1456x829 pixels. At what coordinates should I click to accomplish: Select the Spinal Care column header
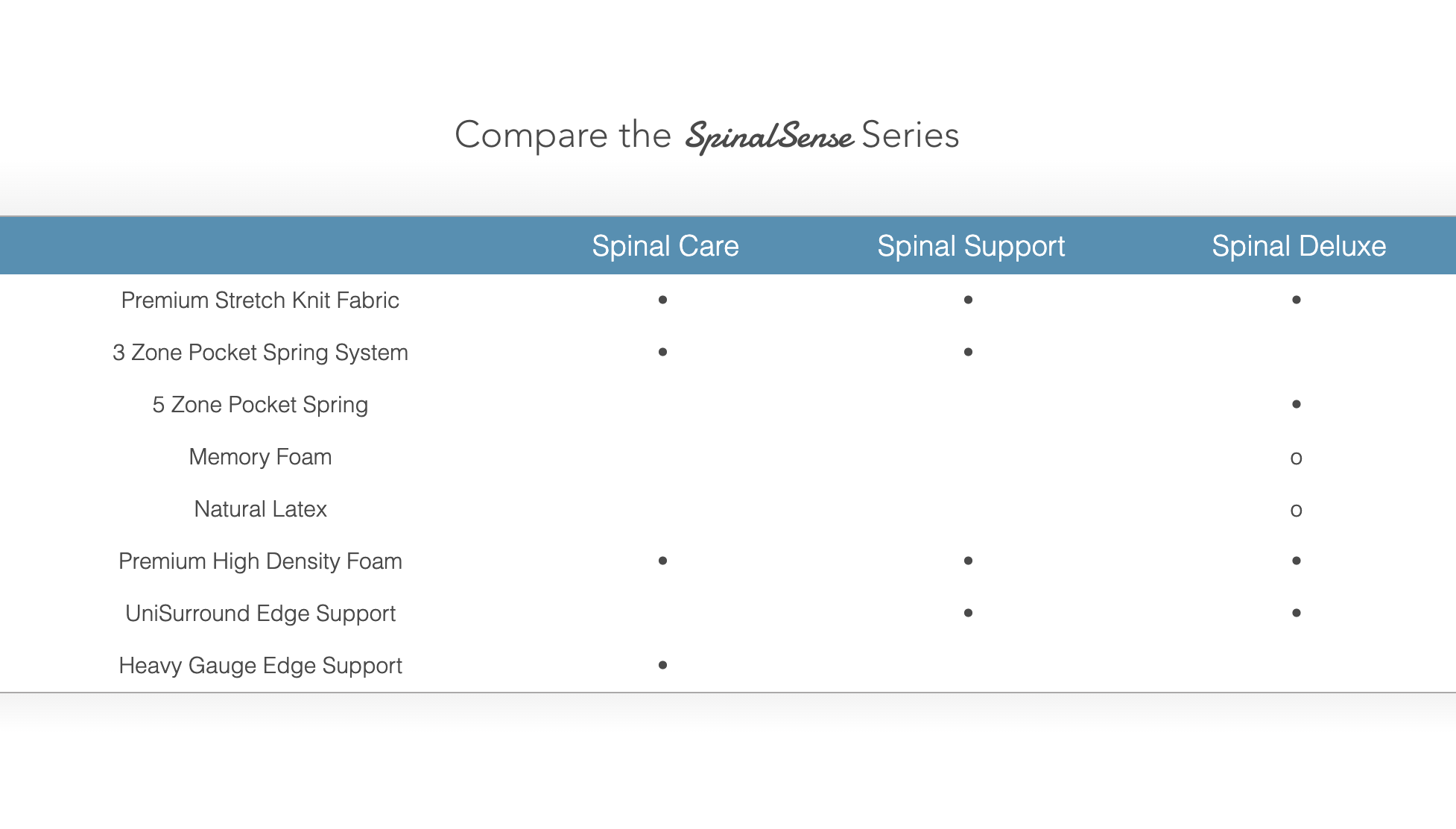click(665, 246)
